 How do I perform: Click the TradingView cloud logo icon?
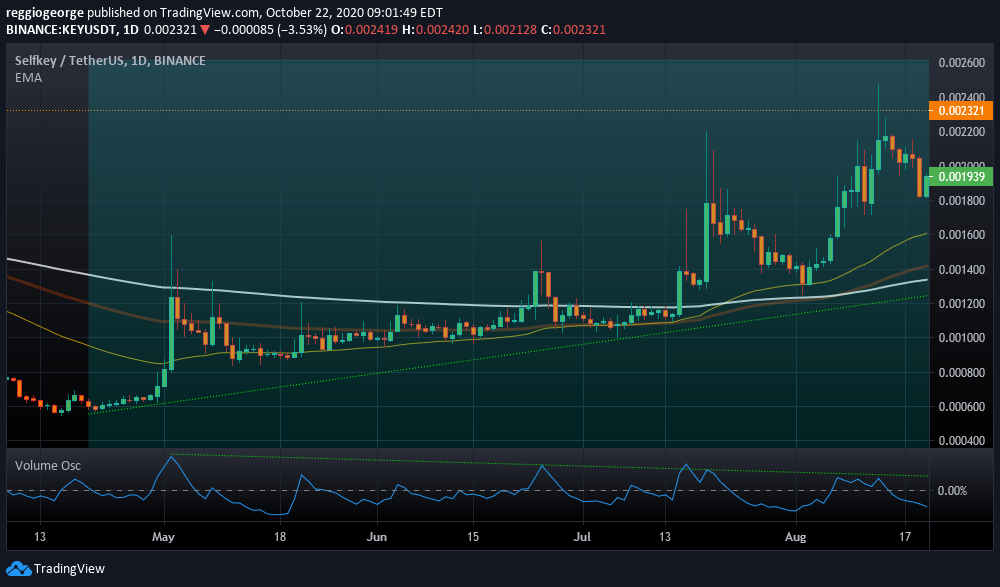pos(18,568)
